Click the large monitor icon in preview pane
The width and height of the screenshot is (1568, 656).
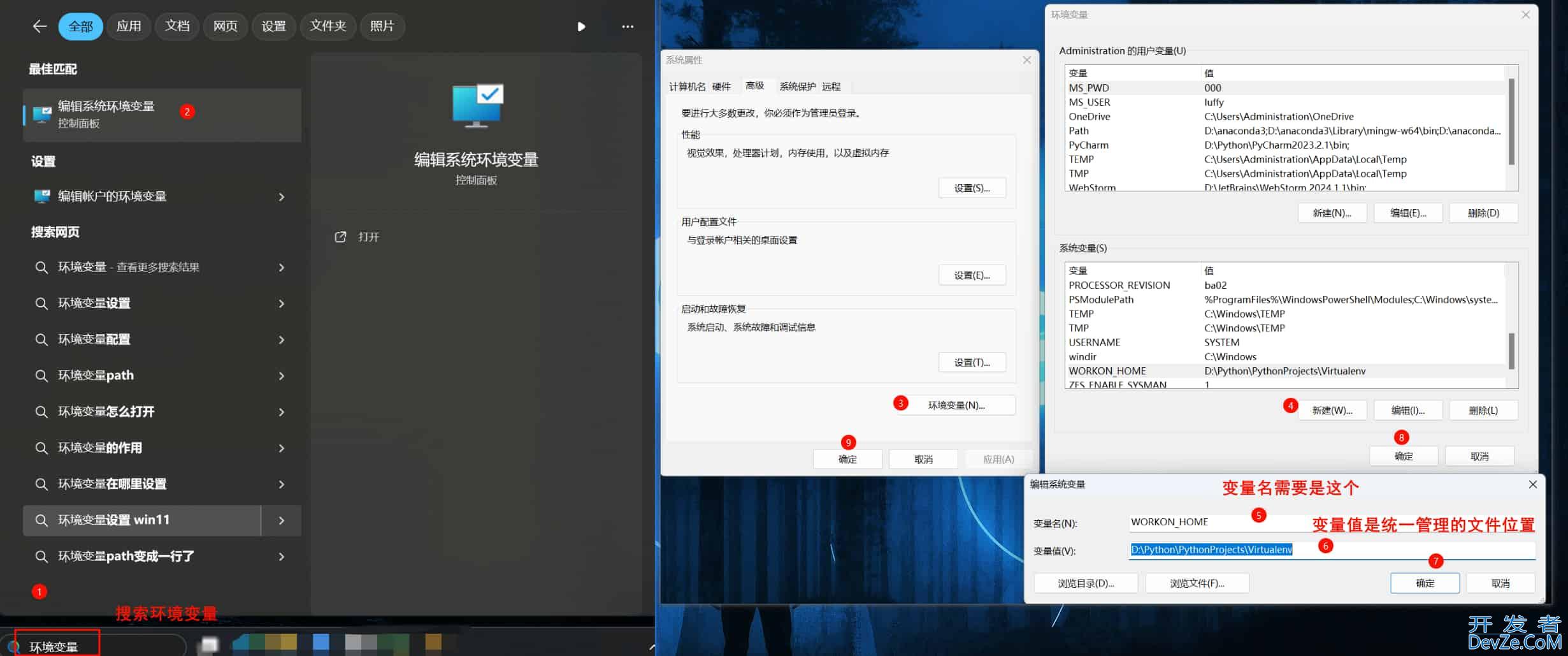(x=477, y=106)
